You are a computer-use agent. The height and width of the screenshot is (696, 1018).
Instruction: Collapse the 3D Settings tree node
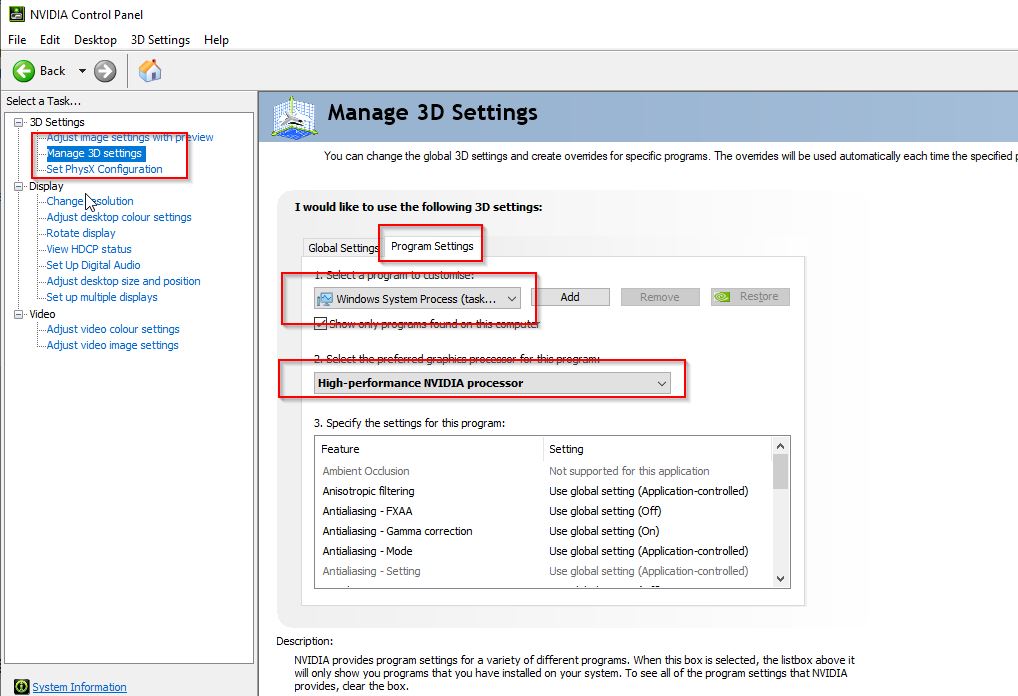(x=19, y=122)
